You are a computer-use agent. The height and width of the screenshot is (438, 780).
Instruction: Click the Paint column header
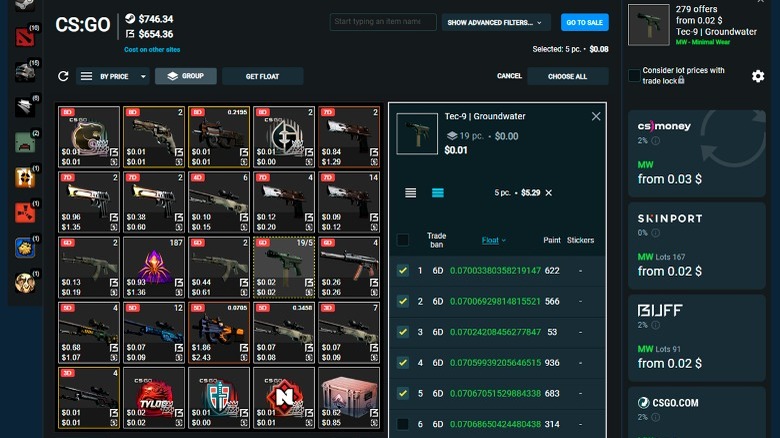[x=552, y=240]
